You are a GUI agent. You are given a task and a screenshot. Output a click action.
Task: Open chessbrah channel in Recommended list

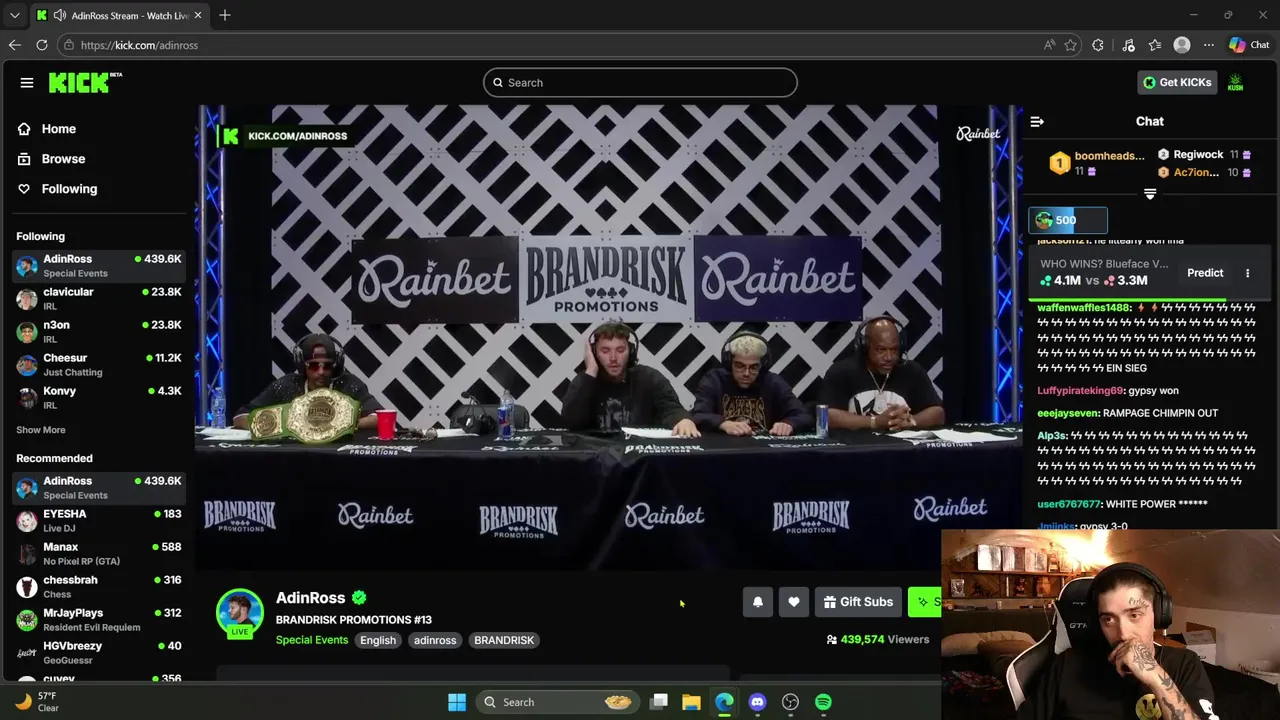pos(98,586)
